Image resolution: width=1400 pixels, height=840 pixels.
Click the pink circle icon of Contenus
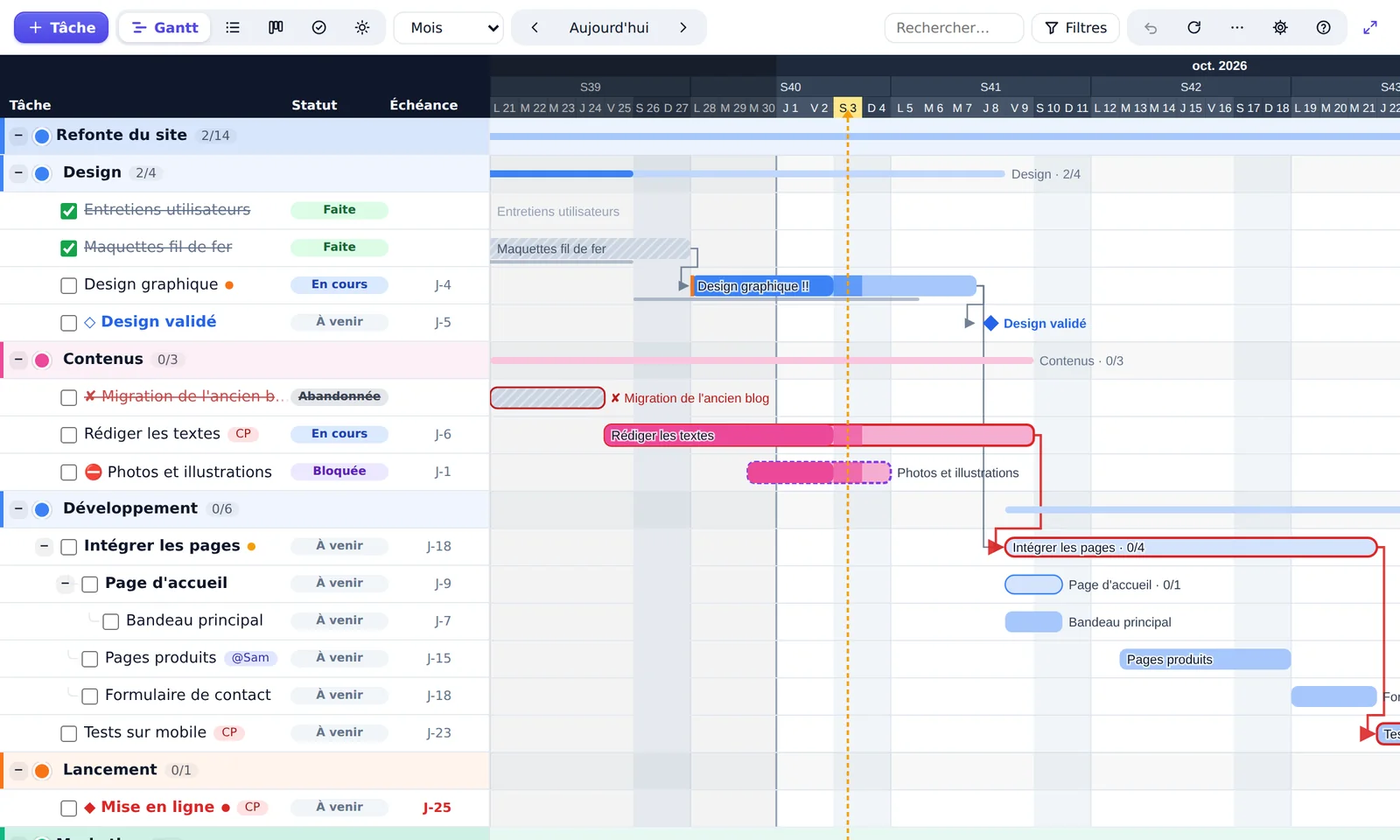pyautogui.click(x=41, y=360)
